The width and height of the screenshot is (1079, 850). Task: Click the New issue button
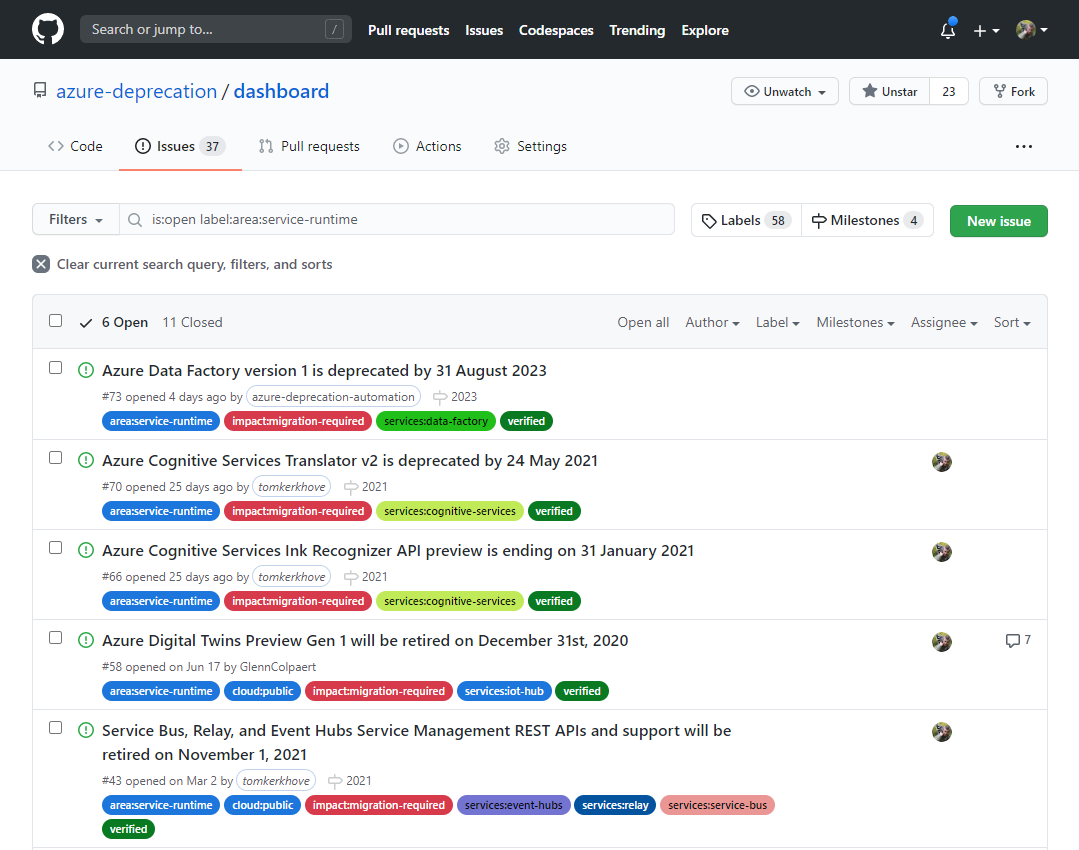[x=998, y=221]
